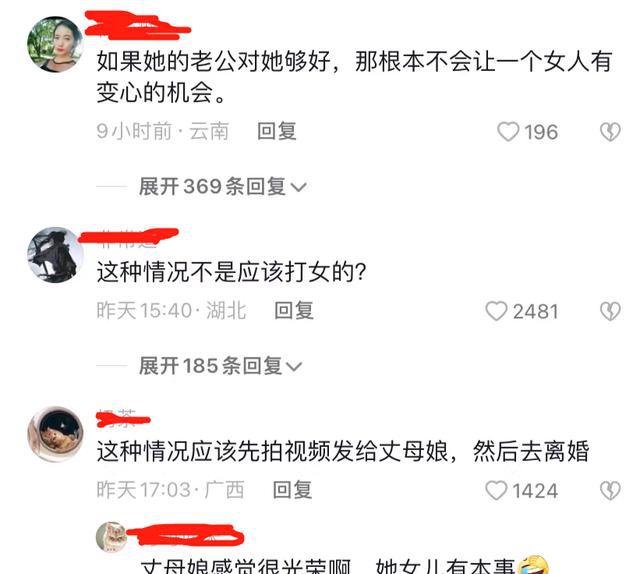
Task: Expand 369 replies chevron
Action: coord(298,187)
